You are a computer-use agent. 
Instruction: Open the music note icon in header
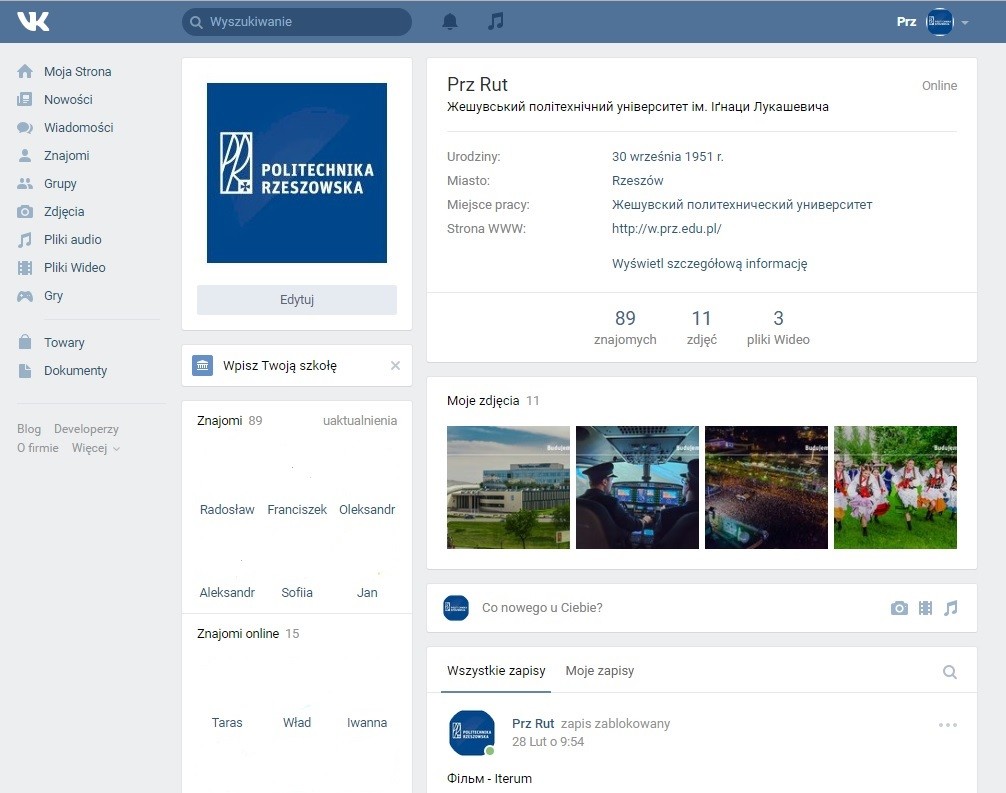click(495, 21)
